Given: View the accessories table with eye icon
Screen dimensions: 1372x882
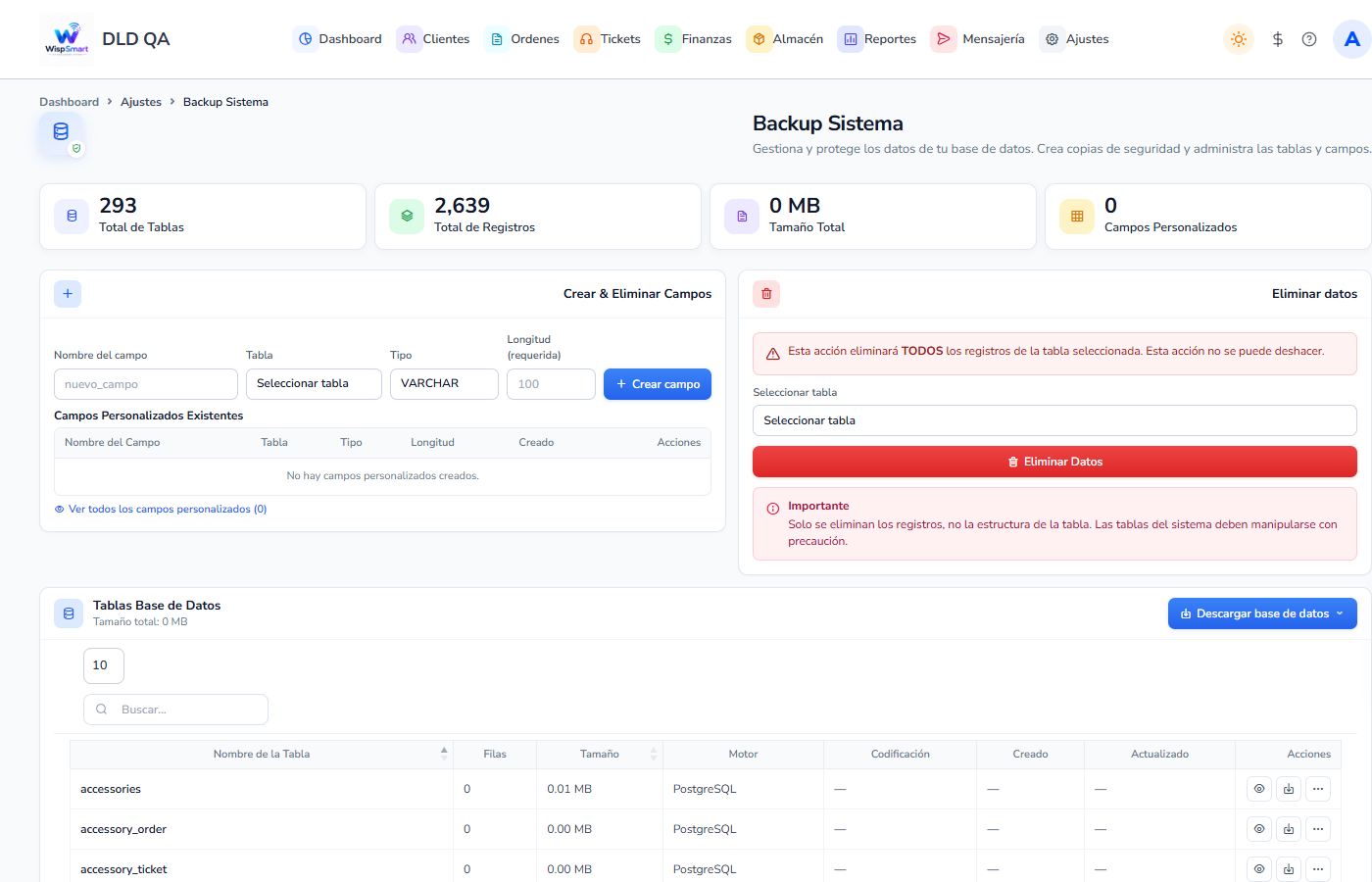Looking at the screenshot, I should click(1259, 789).
